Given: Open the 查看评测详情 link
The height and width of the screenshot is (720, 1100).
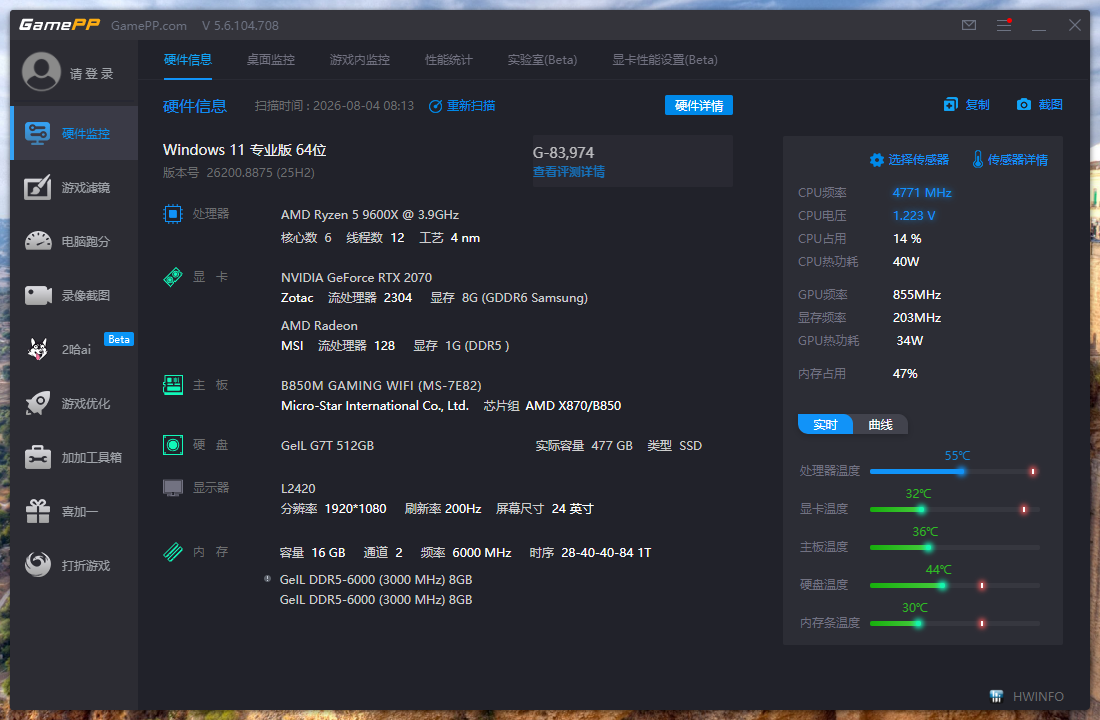Looking at the screenshot, I should coord(568,172).
